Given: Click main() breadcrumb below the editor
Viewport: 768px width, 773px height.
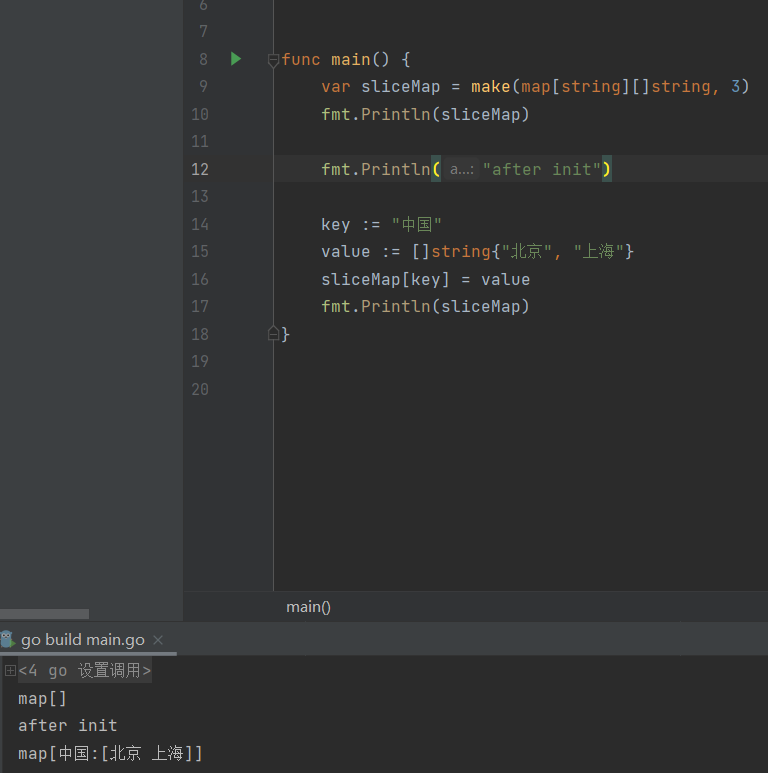Looking at the screenshot, I should tap(309, 607).
